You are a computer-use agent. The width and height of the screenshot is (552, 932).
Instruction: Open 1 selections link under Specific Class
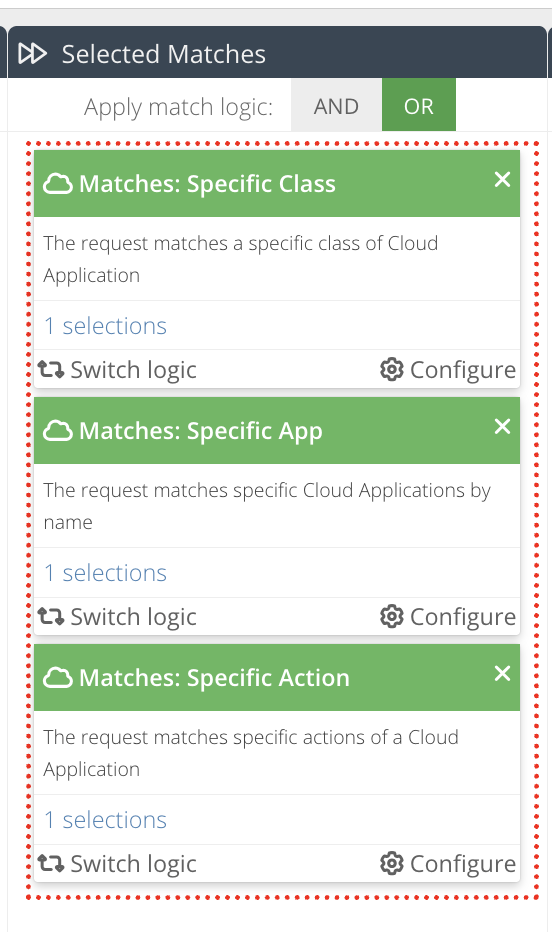[x=105, y=326]
